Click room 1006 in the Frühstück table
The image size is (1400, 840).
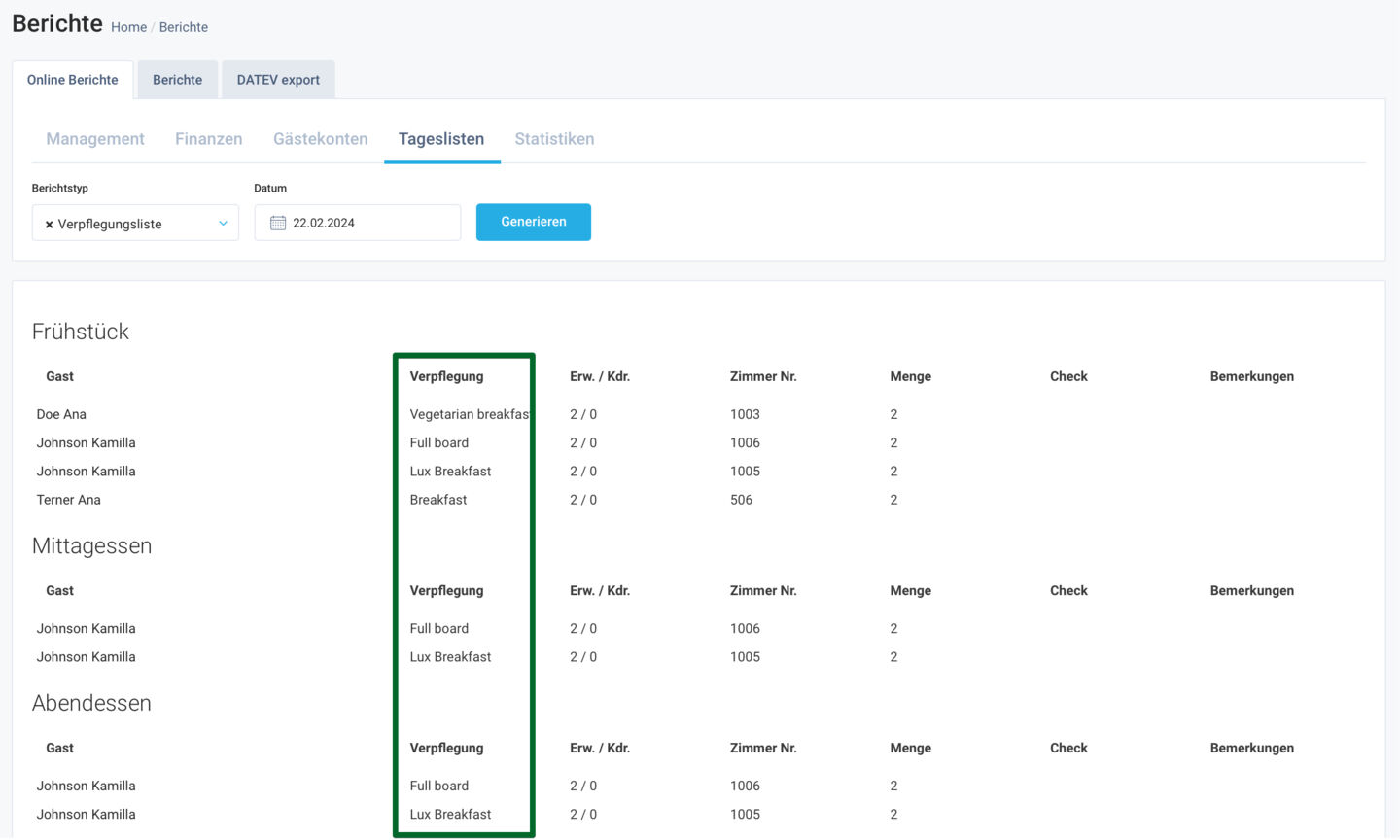pyautogui.click(x=745, y=442)
